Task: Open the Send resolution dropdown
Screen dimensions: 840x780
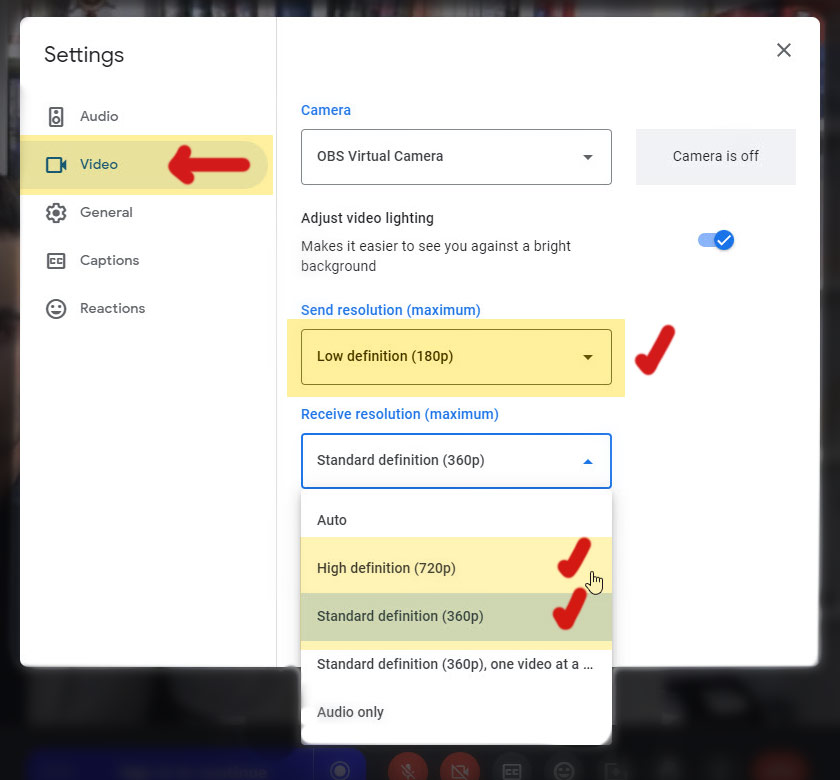Action: pyautogui.click(x=456, y=357)
